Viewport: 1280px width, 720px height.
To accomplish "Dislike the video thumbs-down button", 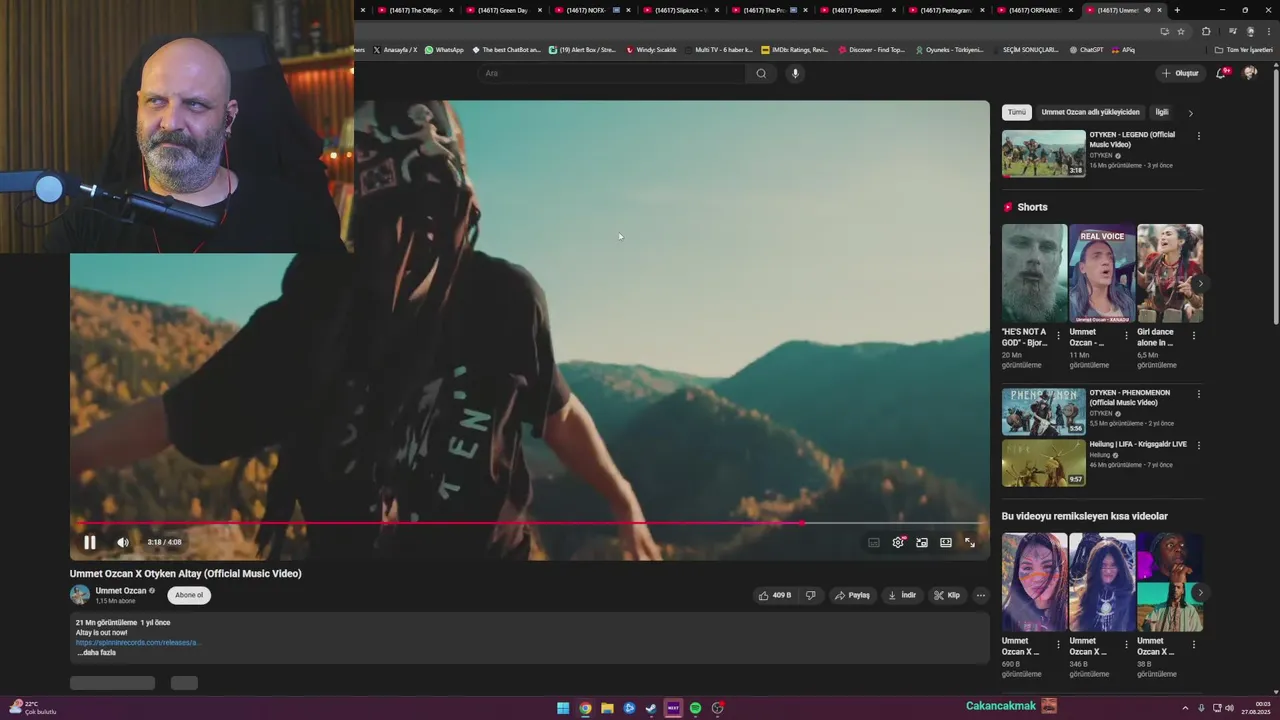I will pos(810,595).
